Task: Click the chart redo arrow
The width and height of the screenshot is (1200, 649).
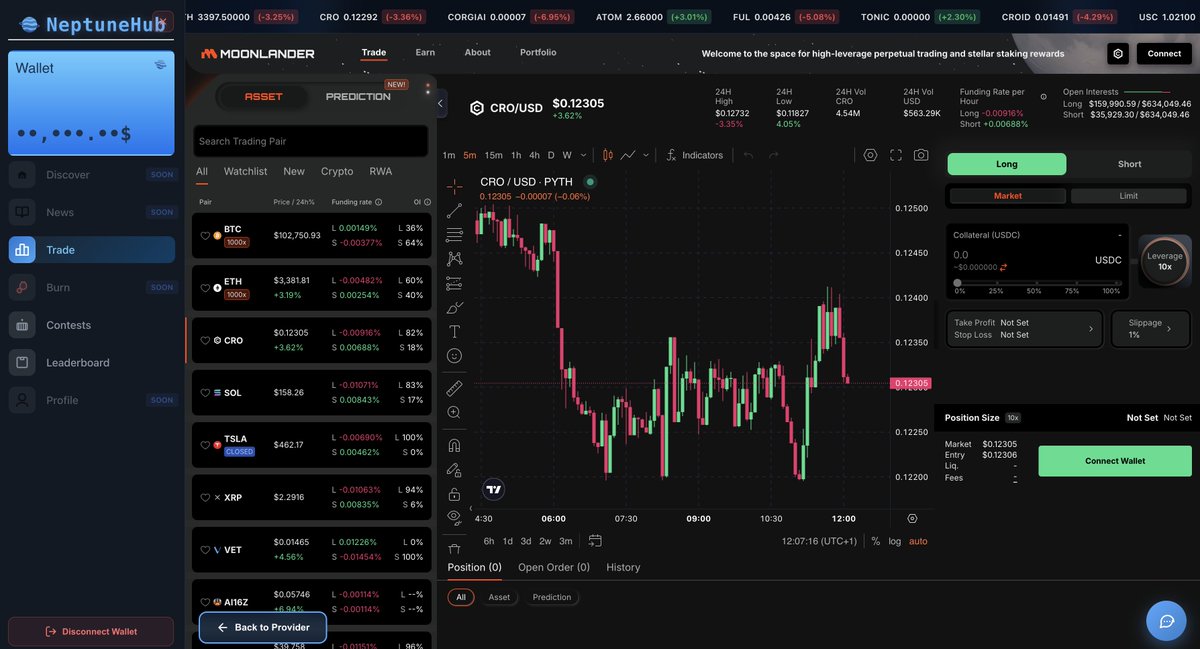Action: click(x=774, y=155)
